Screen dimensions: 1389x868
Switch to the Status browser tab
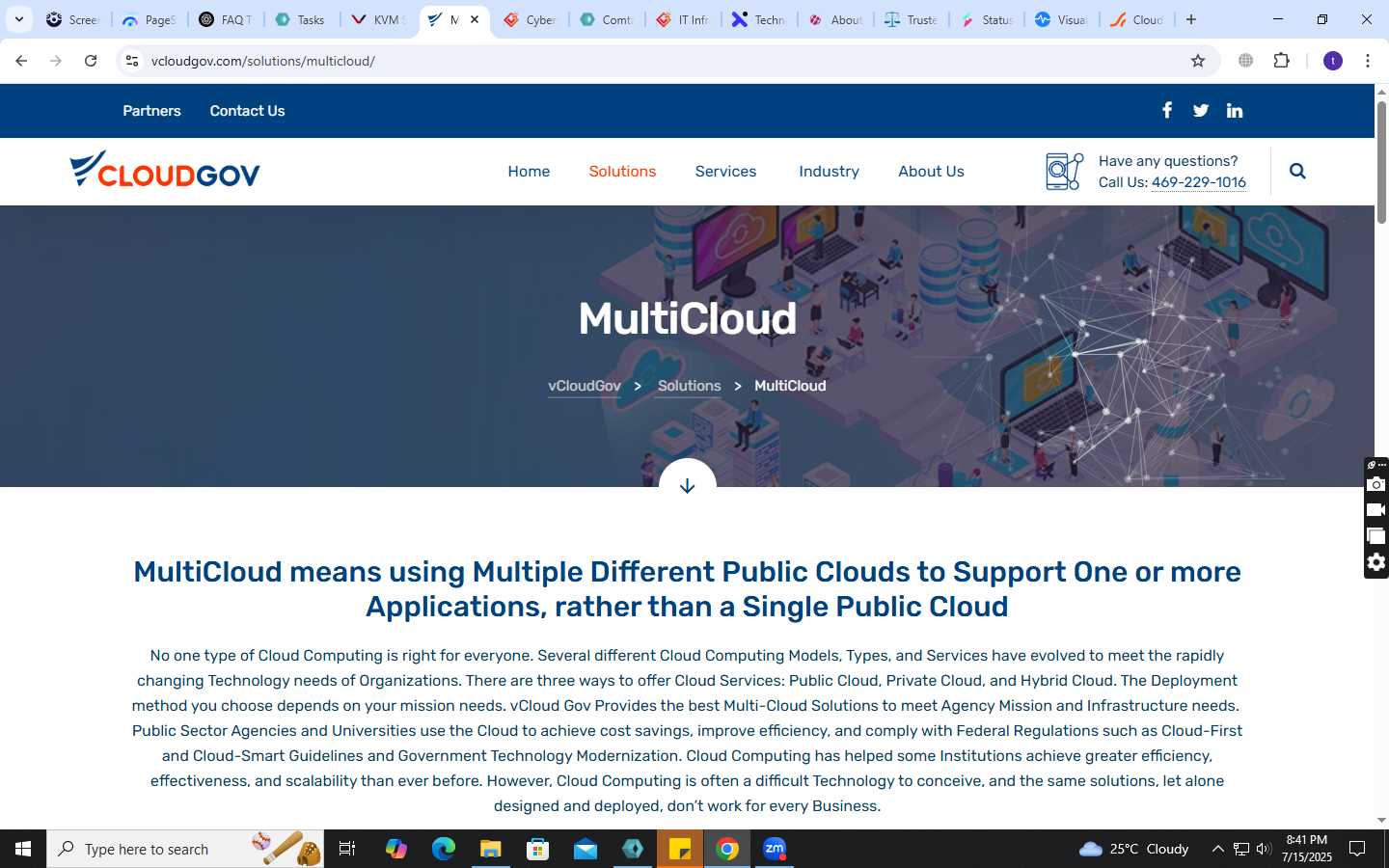[987, 19]
